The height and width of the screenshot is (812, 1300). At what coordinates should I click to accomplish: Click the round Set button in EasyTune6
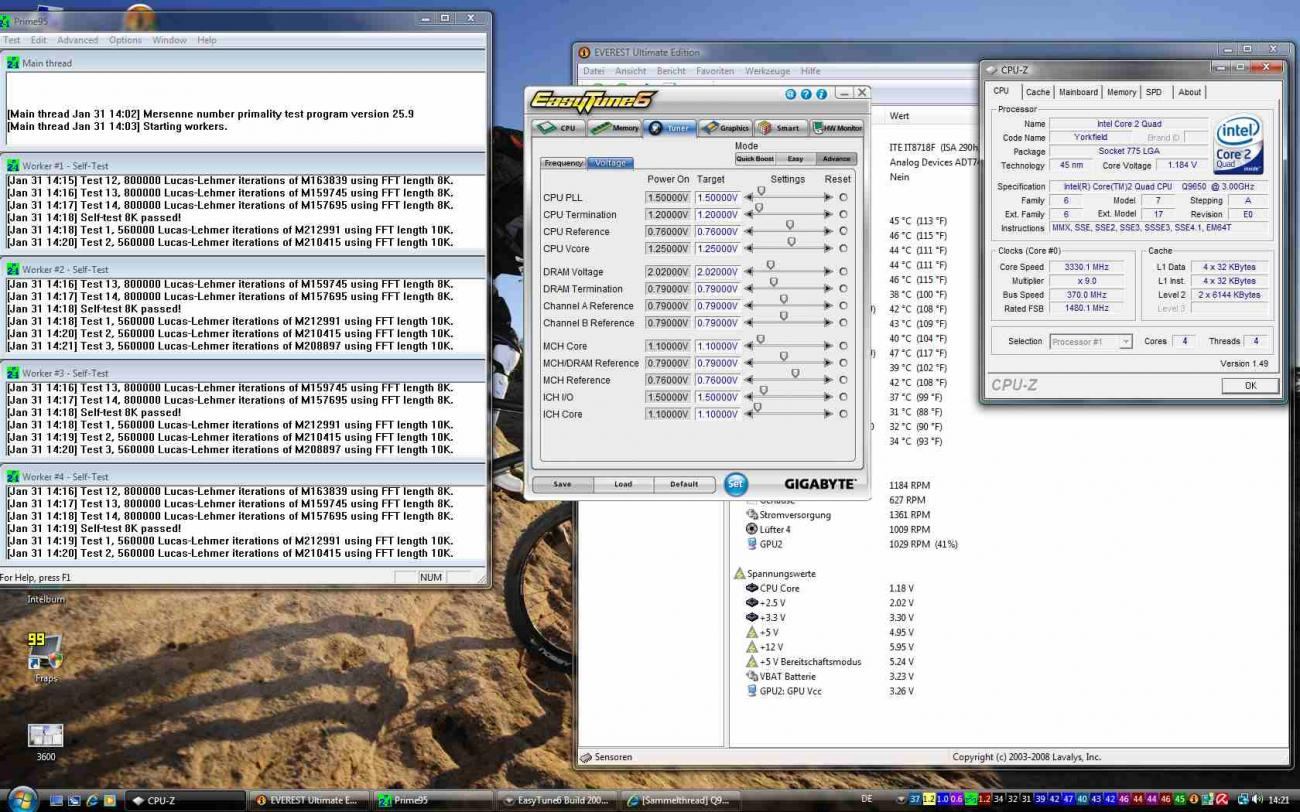click(735, 484)
